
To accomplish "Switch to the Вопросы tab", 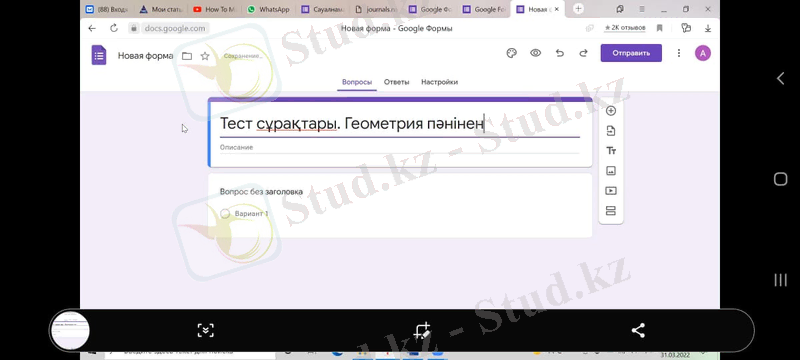I will 357,82.
